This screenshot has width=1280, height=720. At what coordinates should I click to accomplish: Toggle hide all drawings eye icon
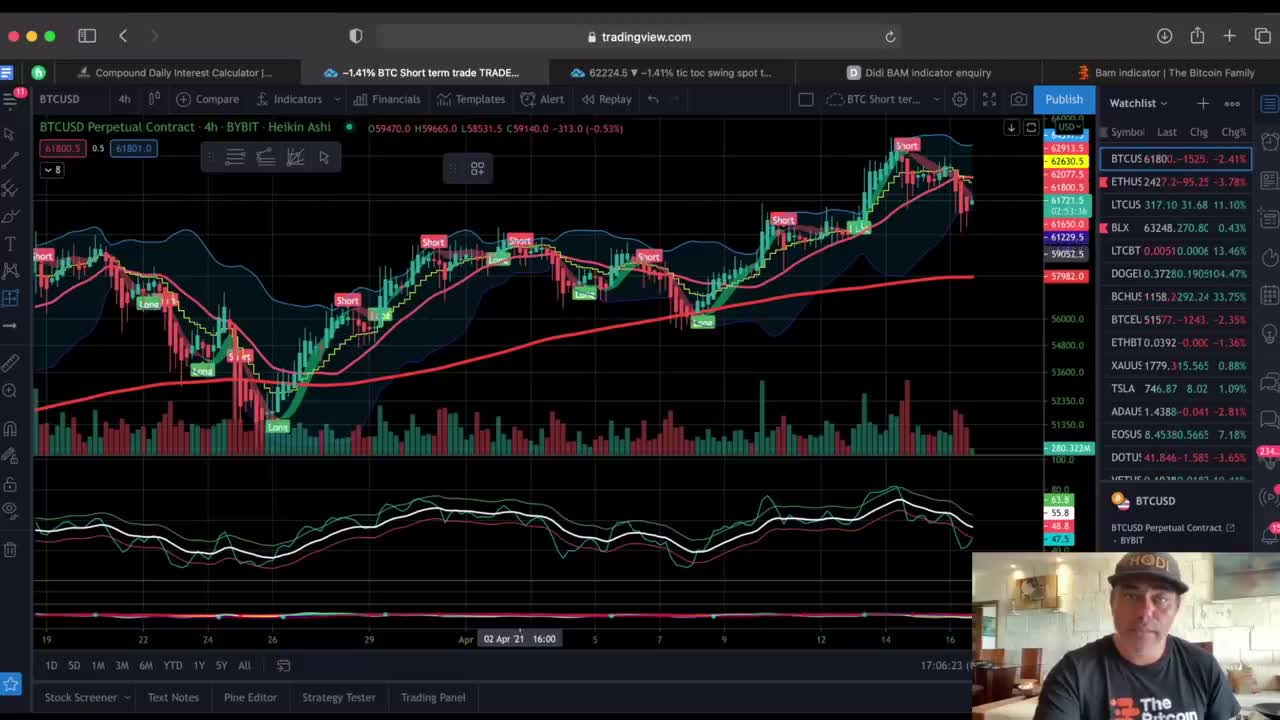[x=10, y=510]
